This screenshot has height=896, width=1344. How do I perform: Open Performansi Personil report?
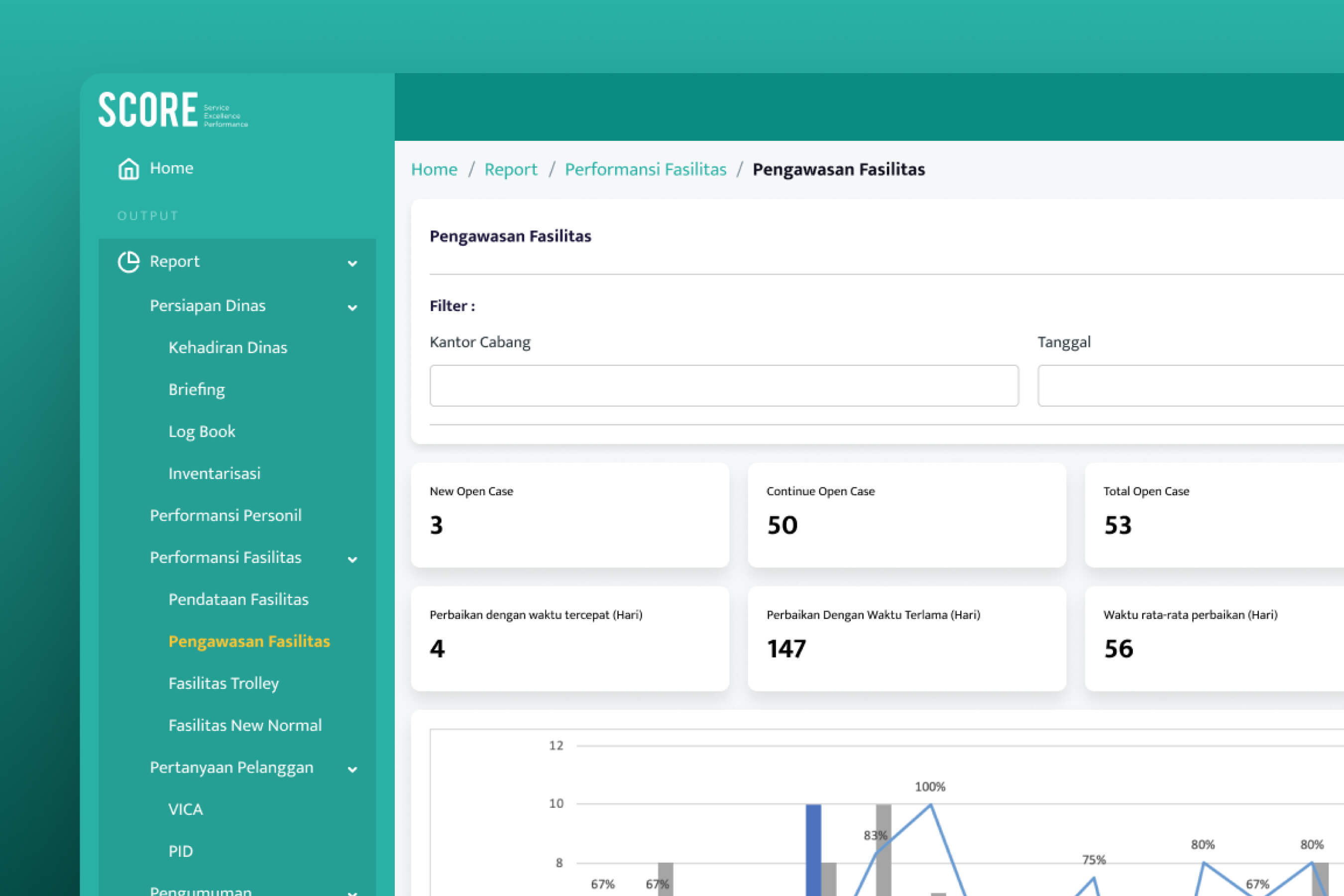[225, 515]
